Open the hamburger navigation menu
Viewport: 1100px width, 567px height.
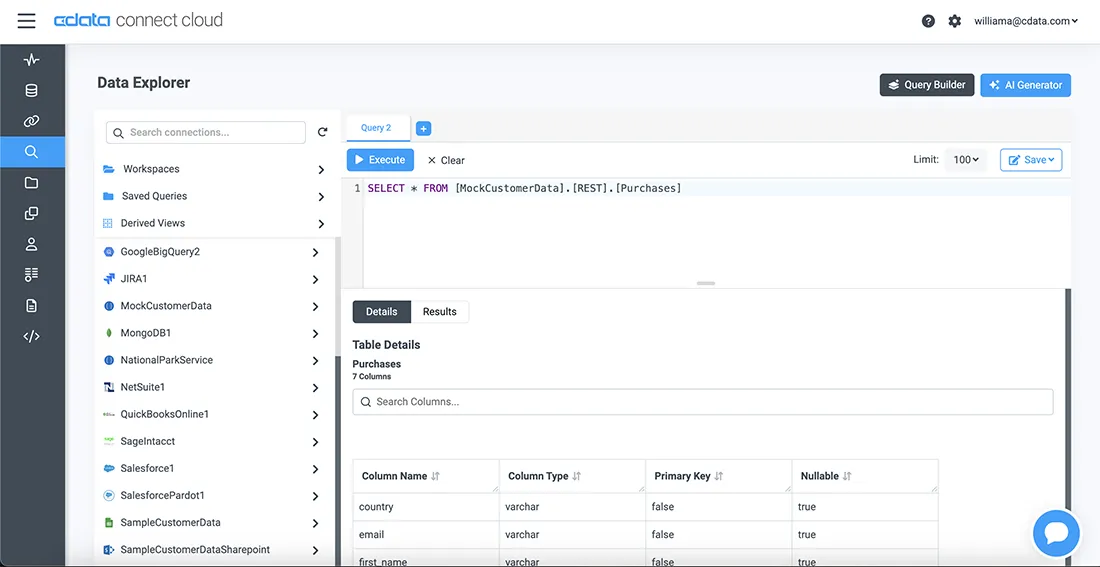[27, 20]
